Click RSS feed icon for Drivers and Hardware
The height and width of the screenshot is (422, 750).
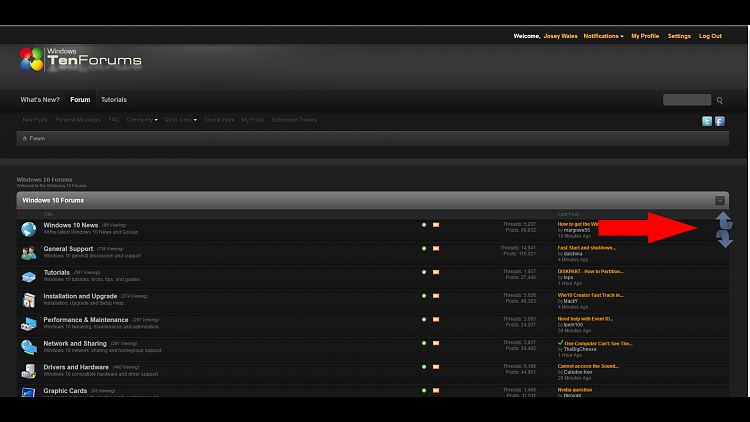point(436,367)
